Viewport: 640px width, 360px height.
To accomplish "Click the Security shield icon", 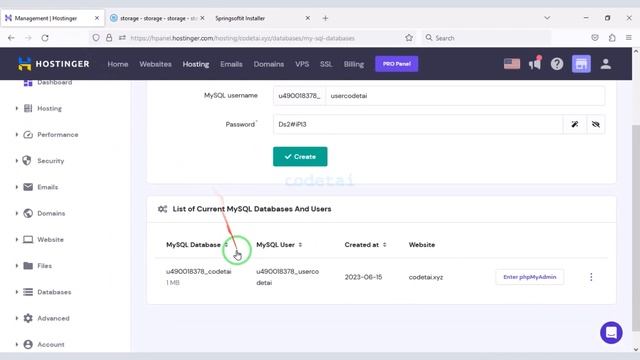I will click(27, 160).
